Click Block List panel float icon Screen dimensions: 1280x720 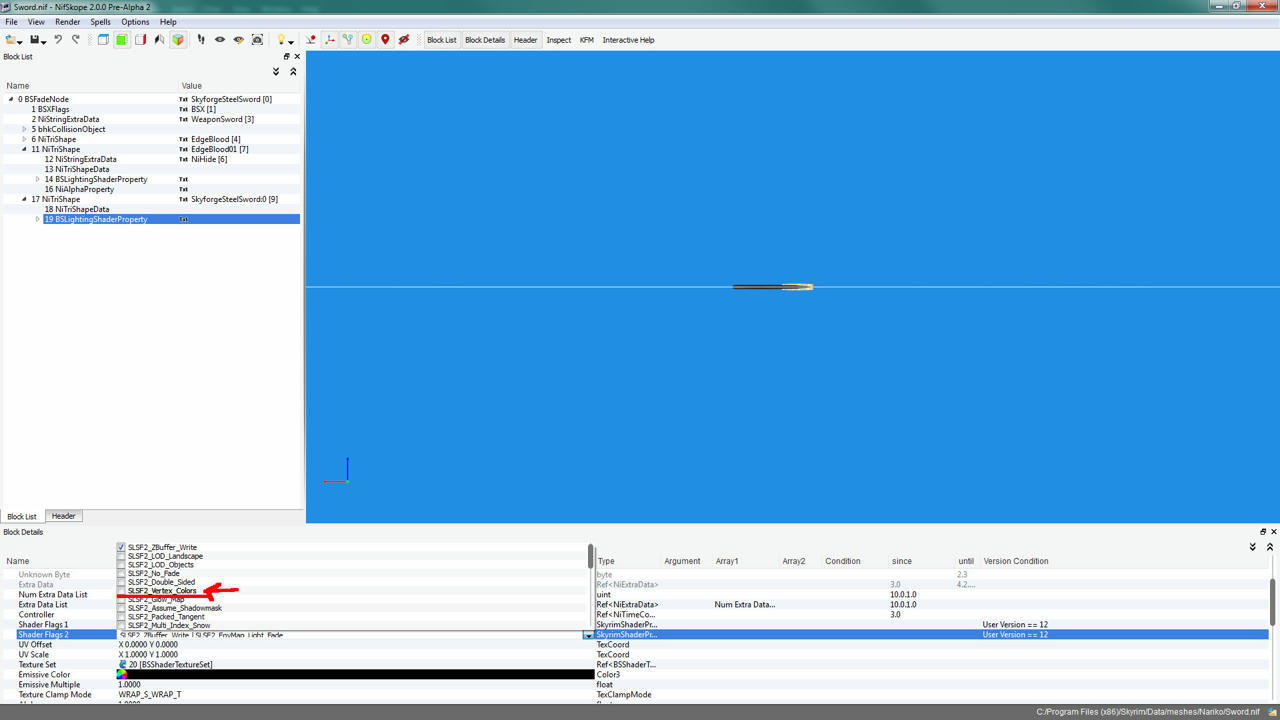coord(286,57)
